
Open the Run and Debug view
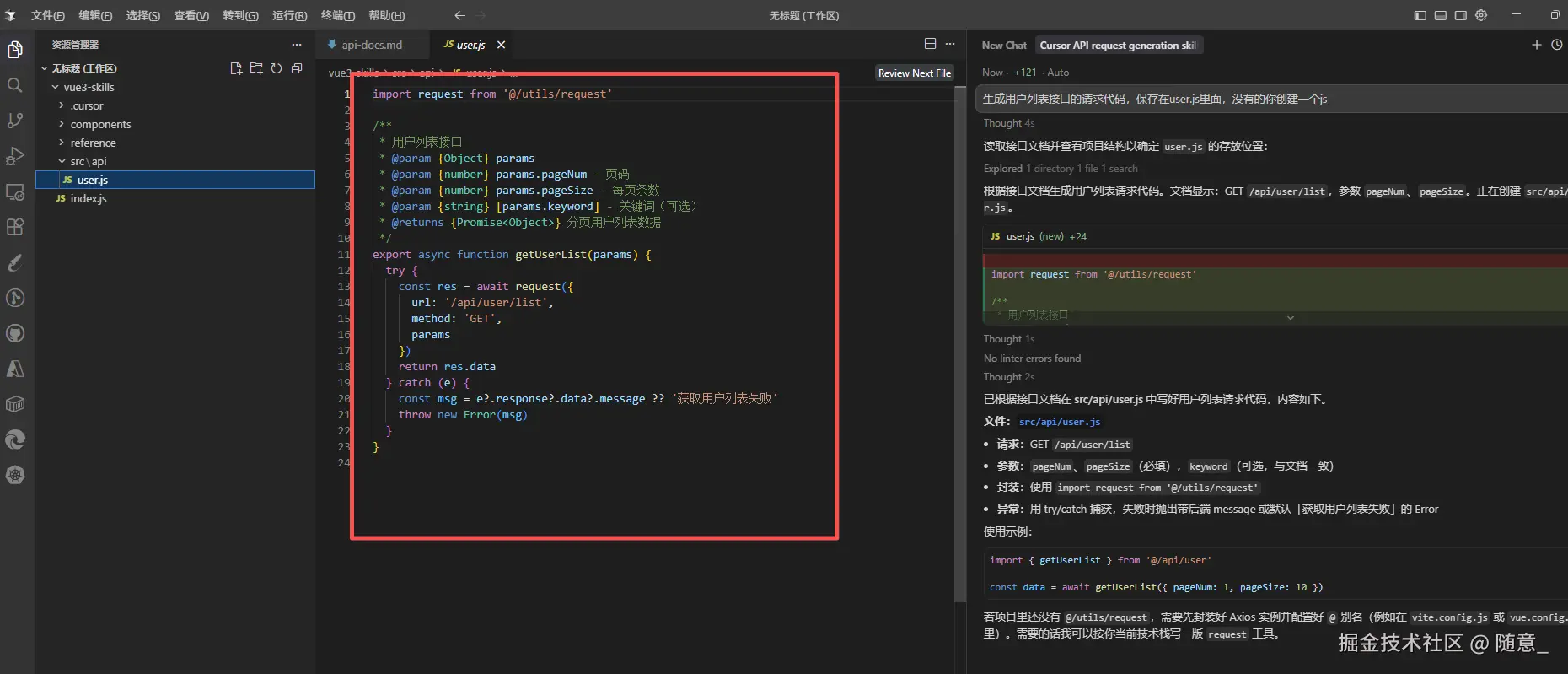[x=14, y=156]
